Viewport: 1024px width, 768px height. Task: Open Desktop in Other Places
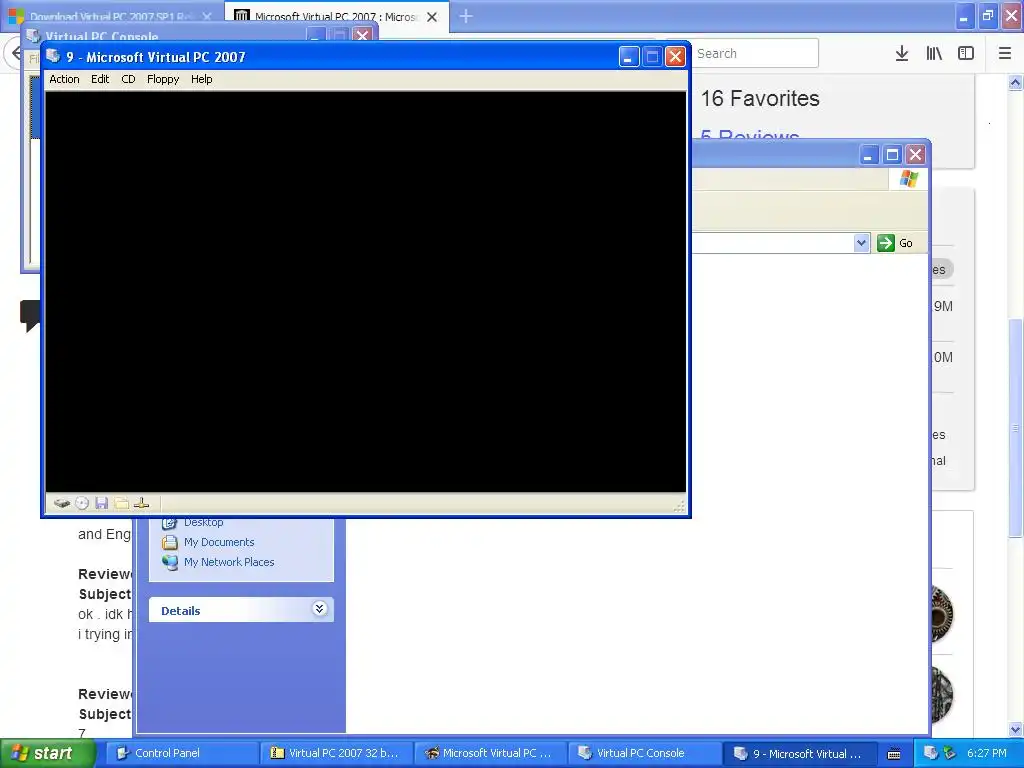[x=203, y=522]
